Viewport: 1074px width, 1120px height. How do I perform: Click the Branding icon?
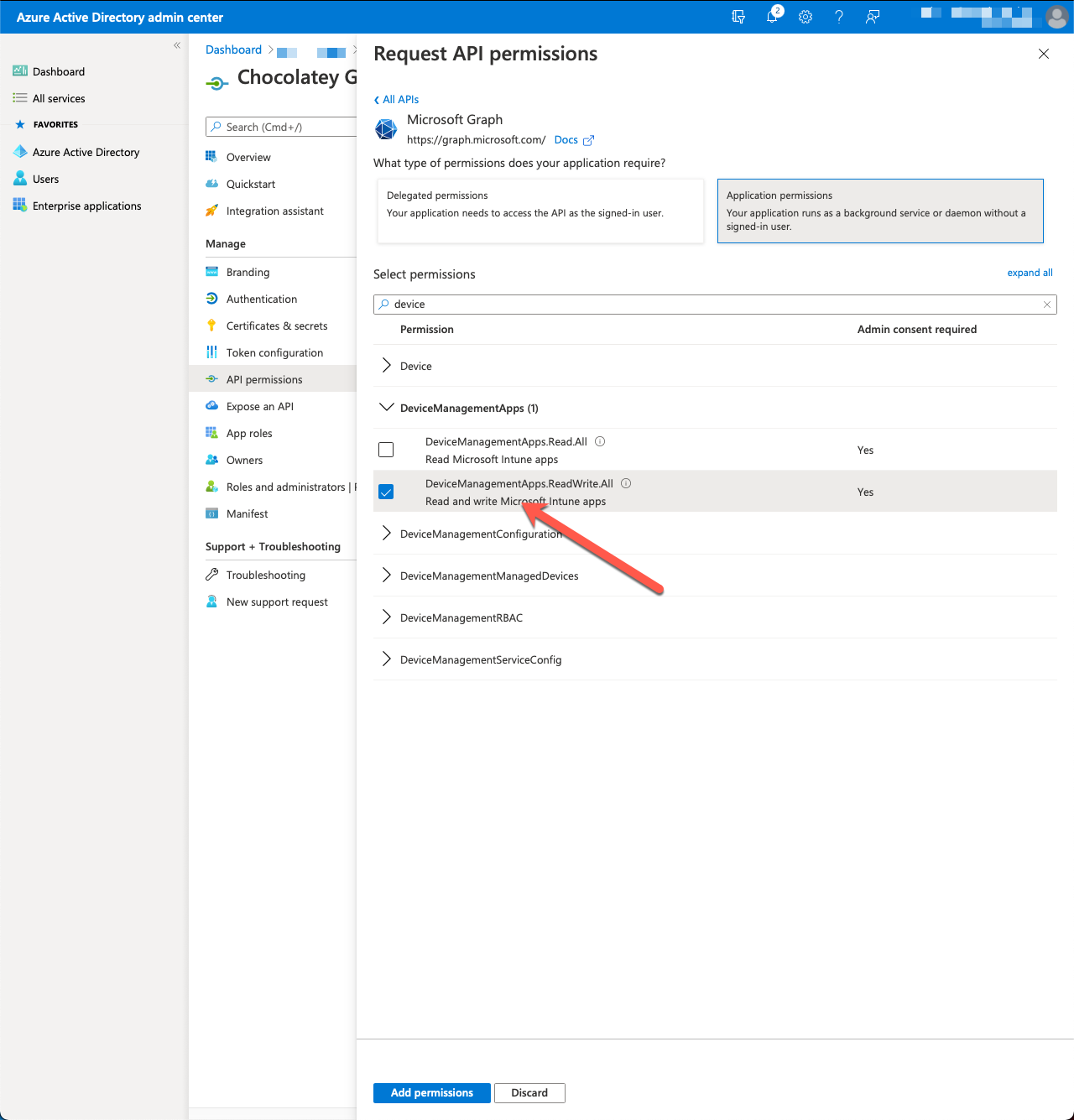(x=211, y=272)
